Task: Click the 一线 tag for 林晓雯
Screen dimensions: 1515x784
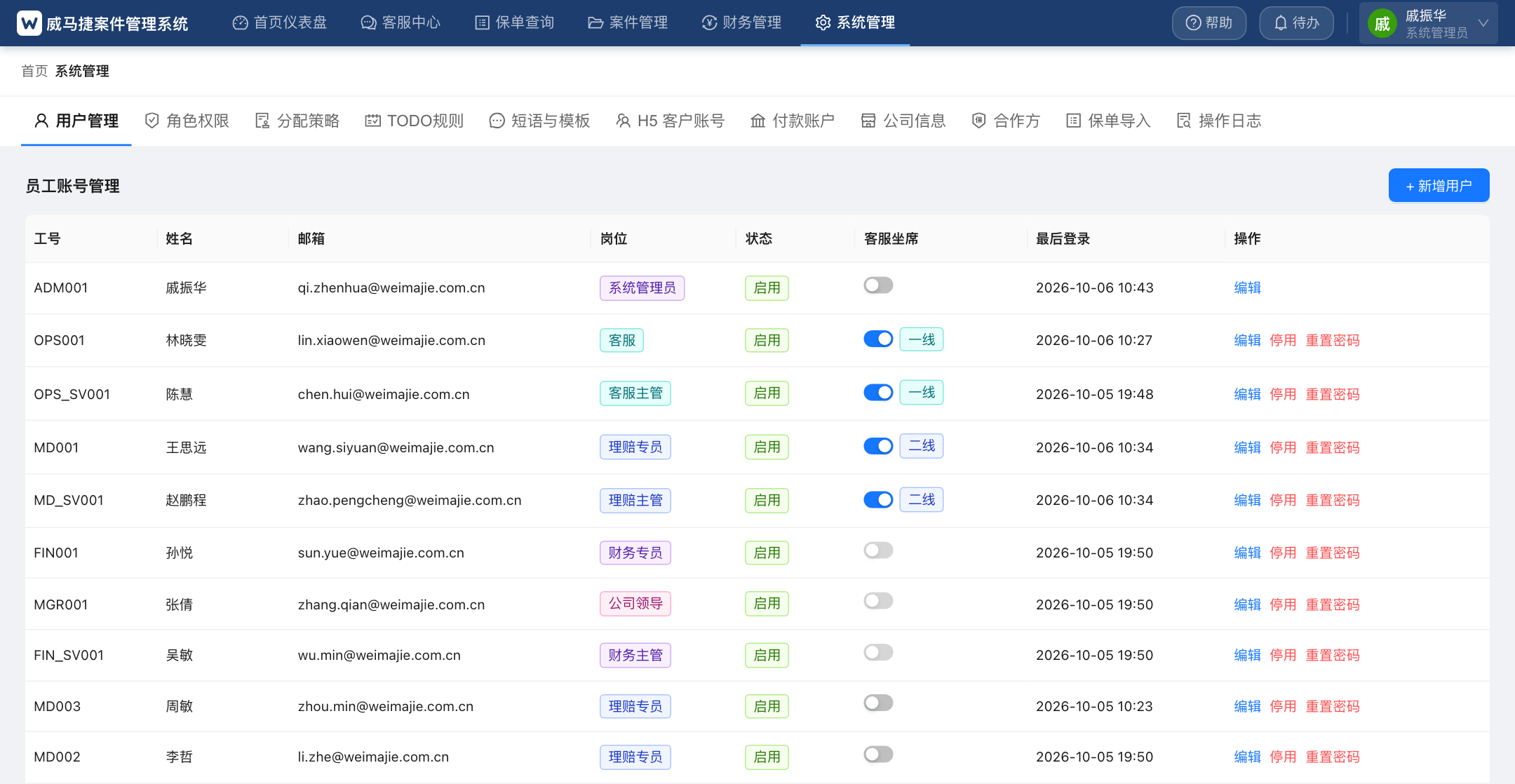Action: click(x=922, y=339)
